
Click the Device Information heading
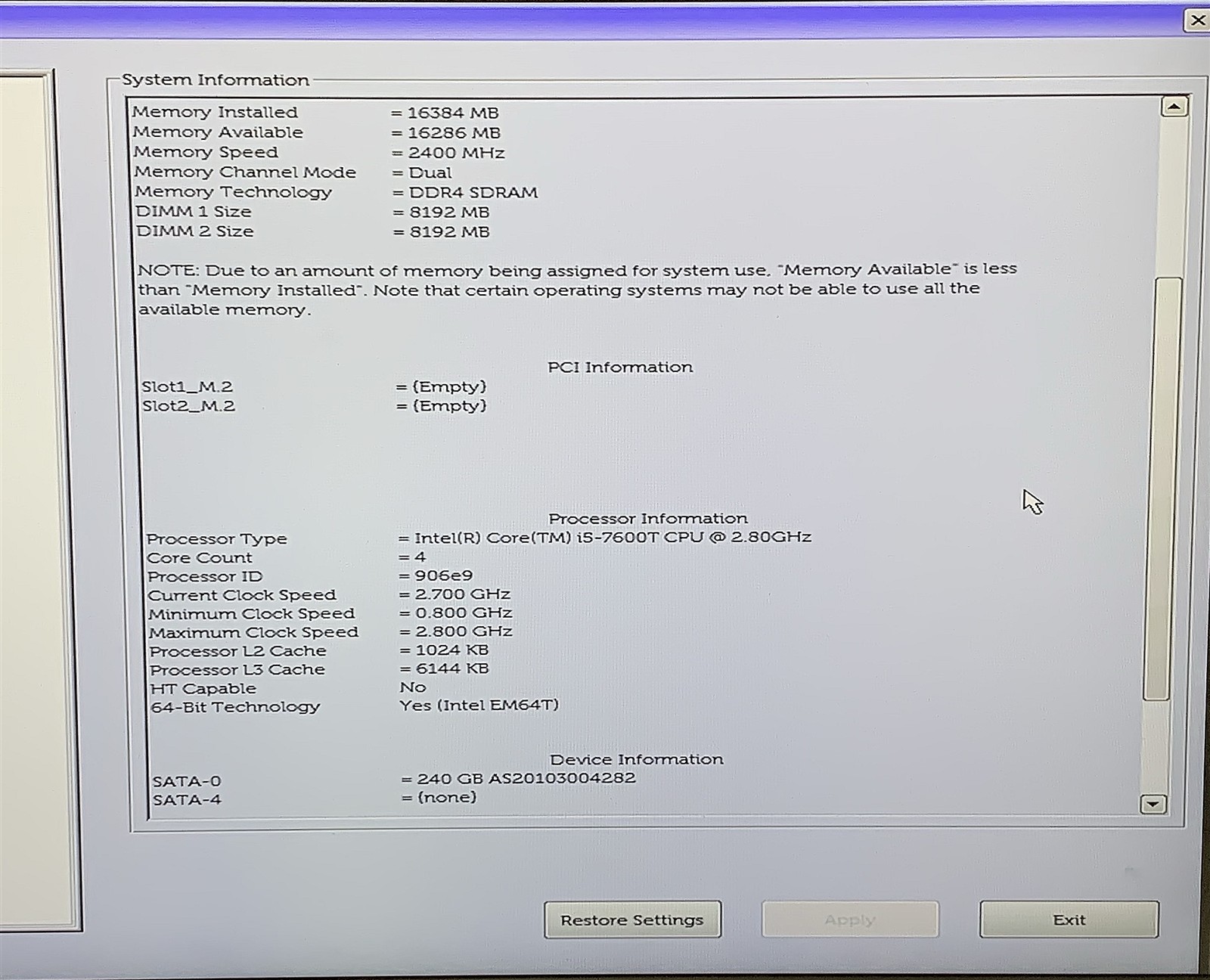[x=636, y=759]
